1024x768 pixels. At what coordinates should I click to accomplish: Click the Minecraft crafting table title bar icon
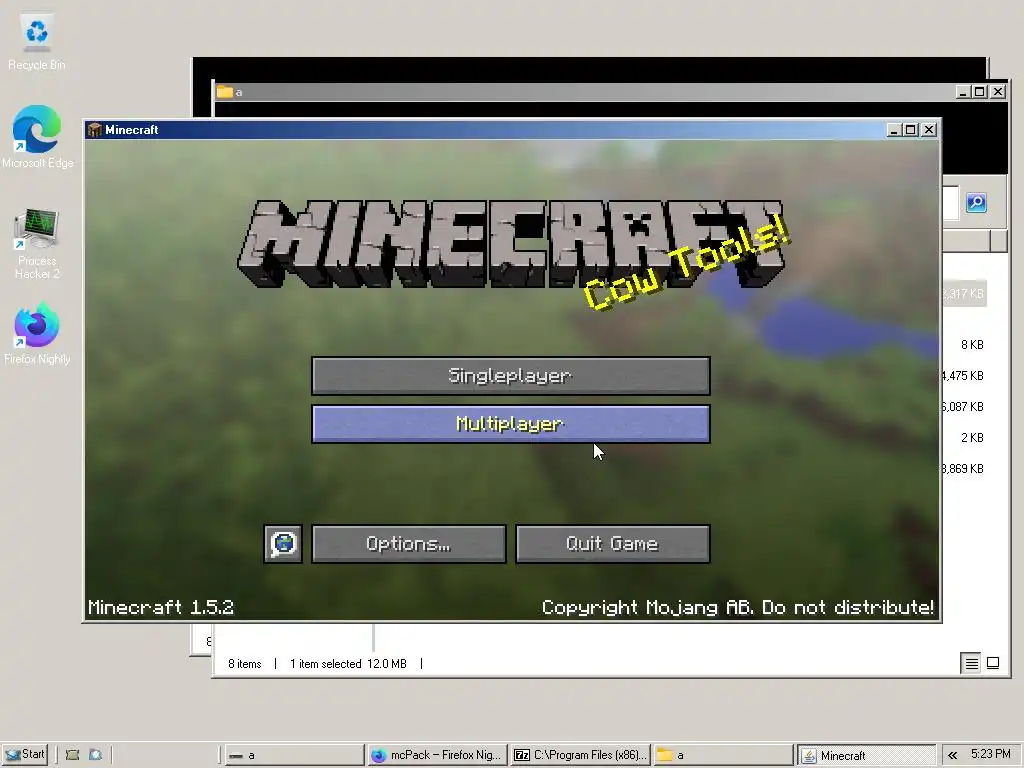point(95,130)
